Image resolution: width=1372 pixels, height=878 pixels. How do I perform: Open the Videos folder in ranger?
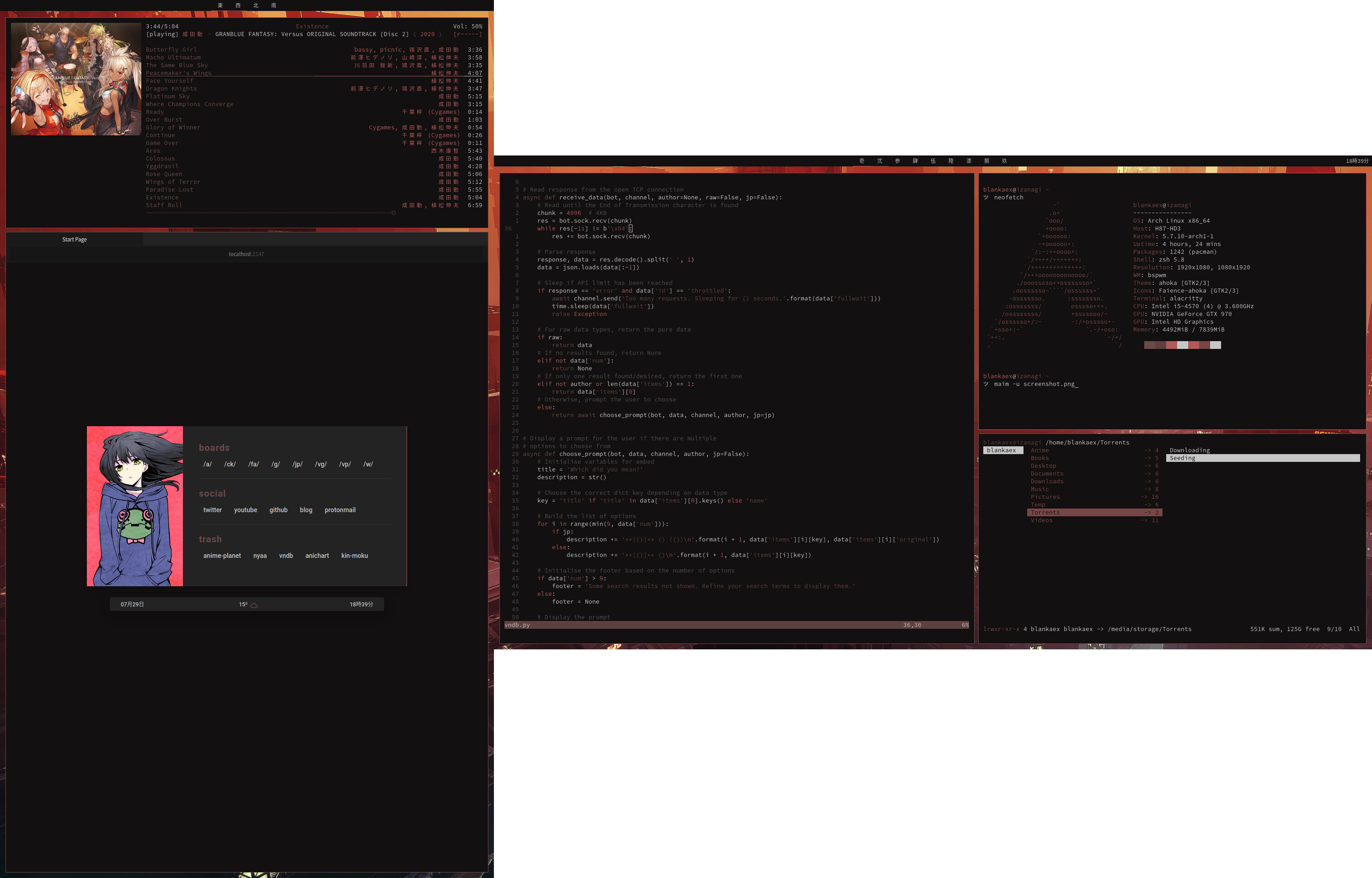point(1041,520)
